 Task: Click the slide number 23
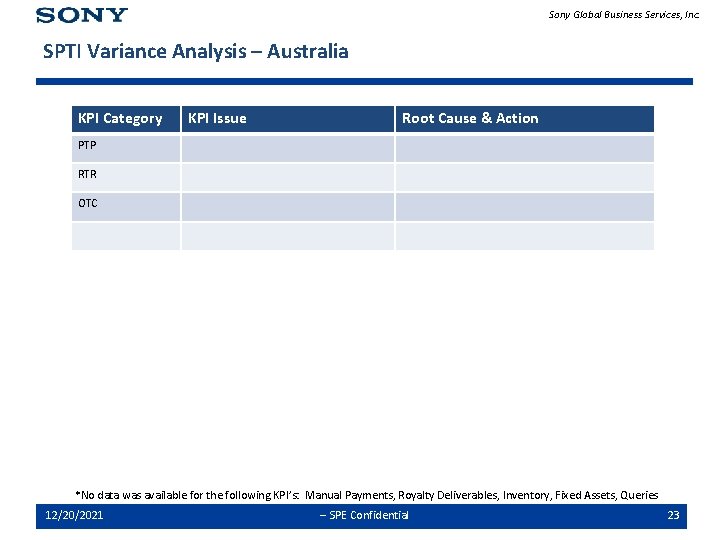click(x=673, y=515)
